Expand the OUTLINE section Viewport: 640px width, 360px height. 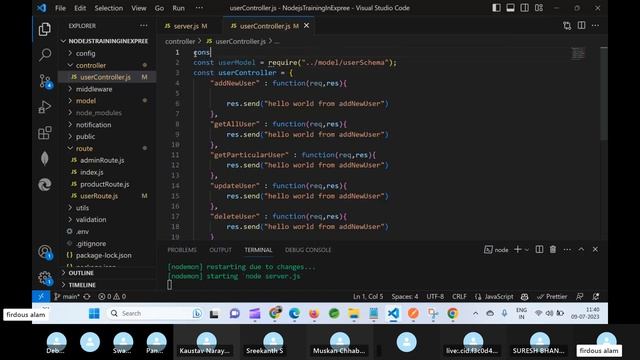tap(107, 273)
